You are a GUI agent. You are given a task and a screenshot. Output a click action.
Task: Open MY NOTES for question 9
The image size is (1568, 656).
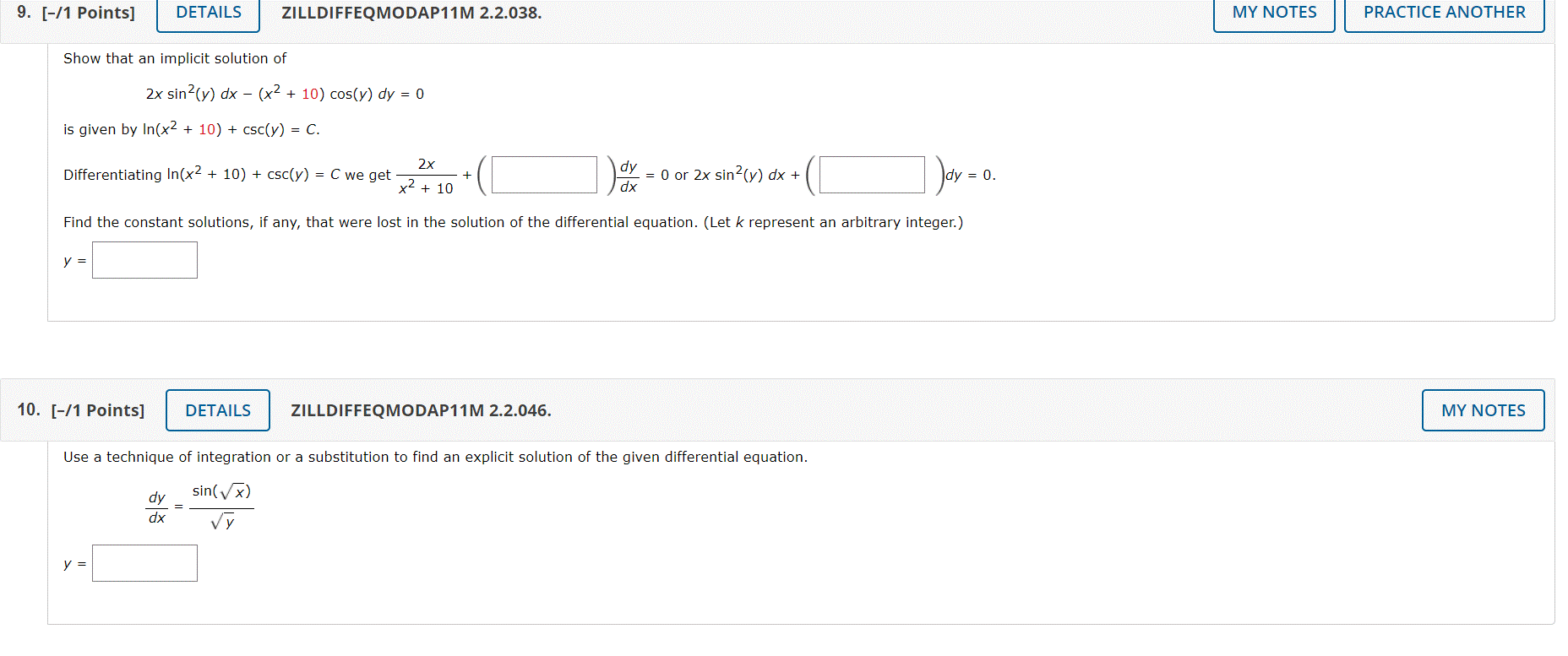coord(1273,12)
